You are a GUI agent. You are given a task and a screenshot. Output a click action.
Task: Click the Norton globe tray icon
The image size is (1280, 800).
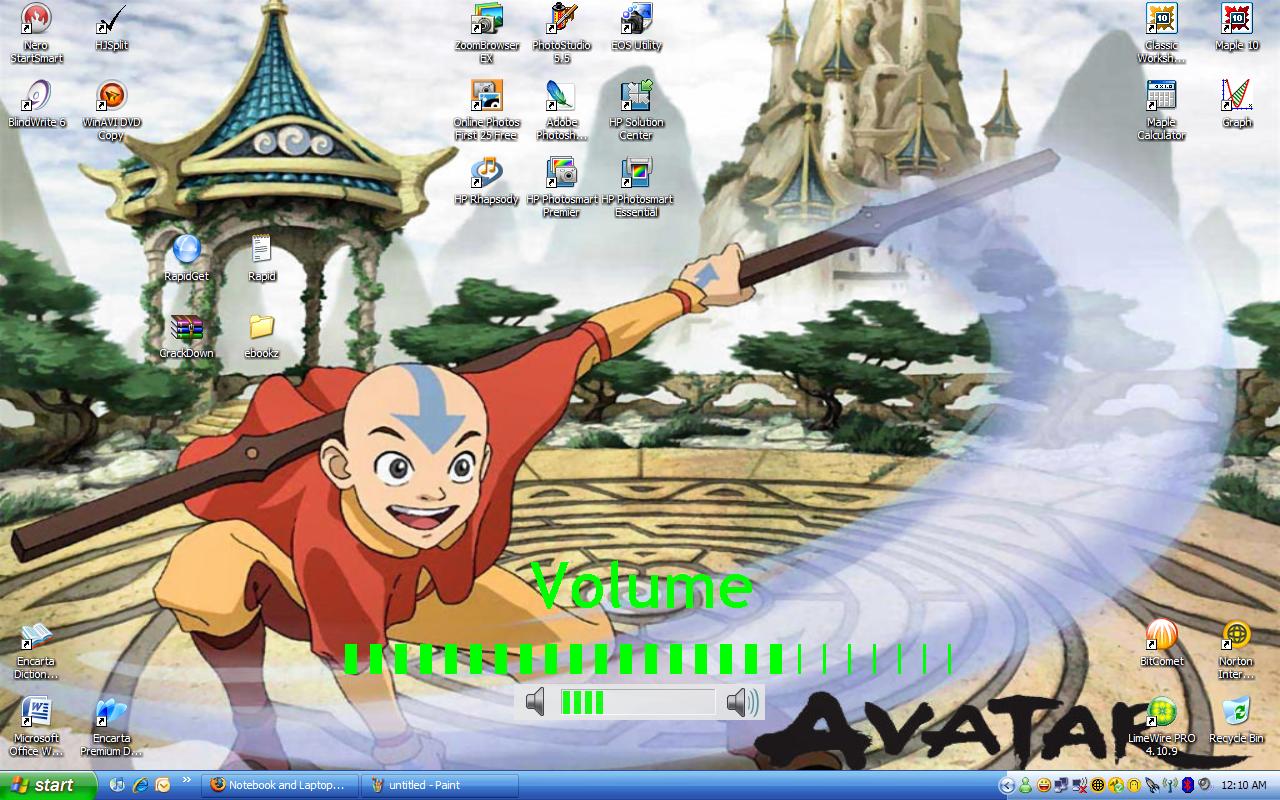tap(1098, 785)
